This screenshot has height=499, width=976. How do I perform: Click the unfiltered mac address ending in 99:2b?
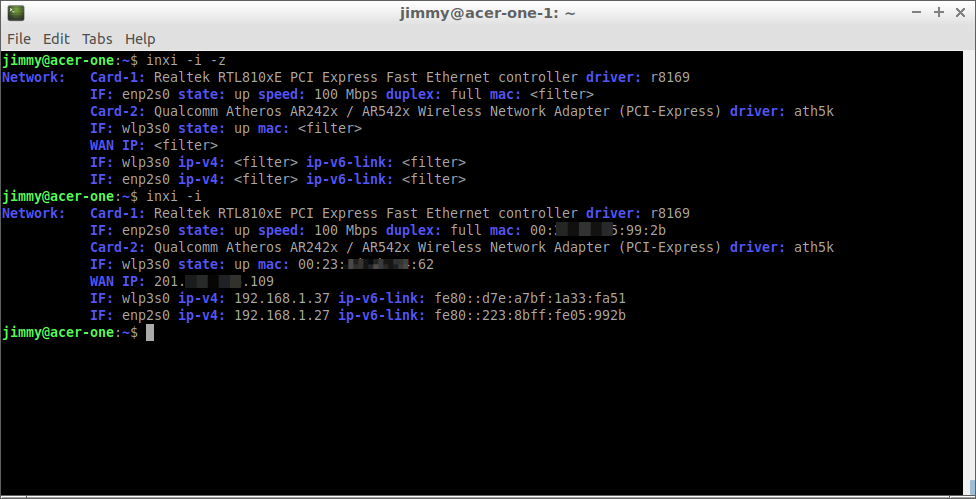click(598, 230)
